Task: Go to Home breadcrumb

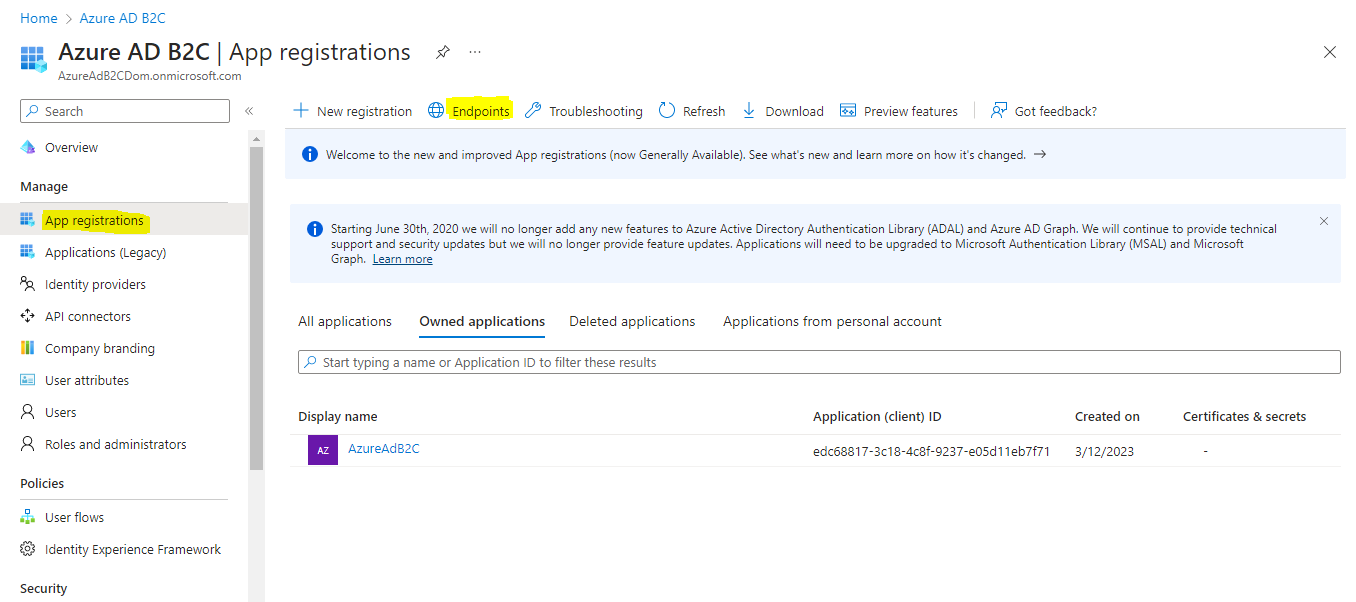Action: coord(39,18)
